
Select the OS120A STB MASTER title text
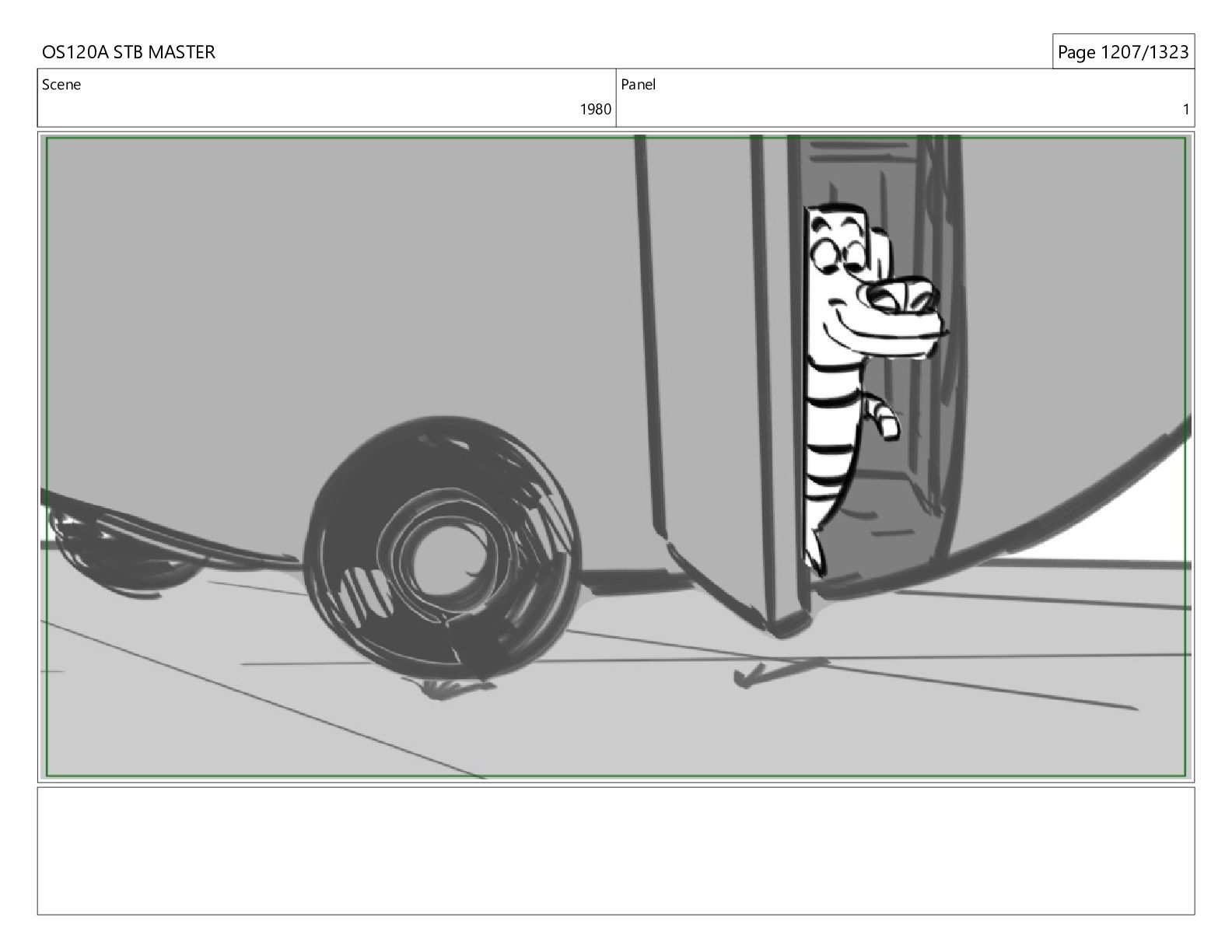pos(128,52)
